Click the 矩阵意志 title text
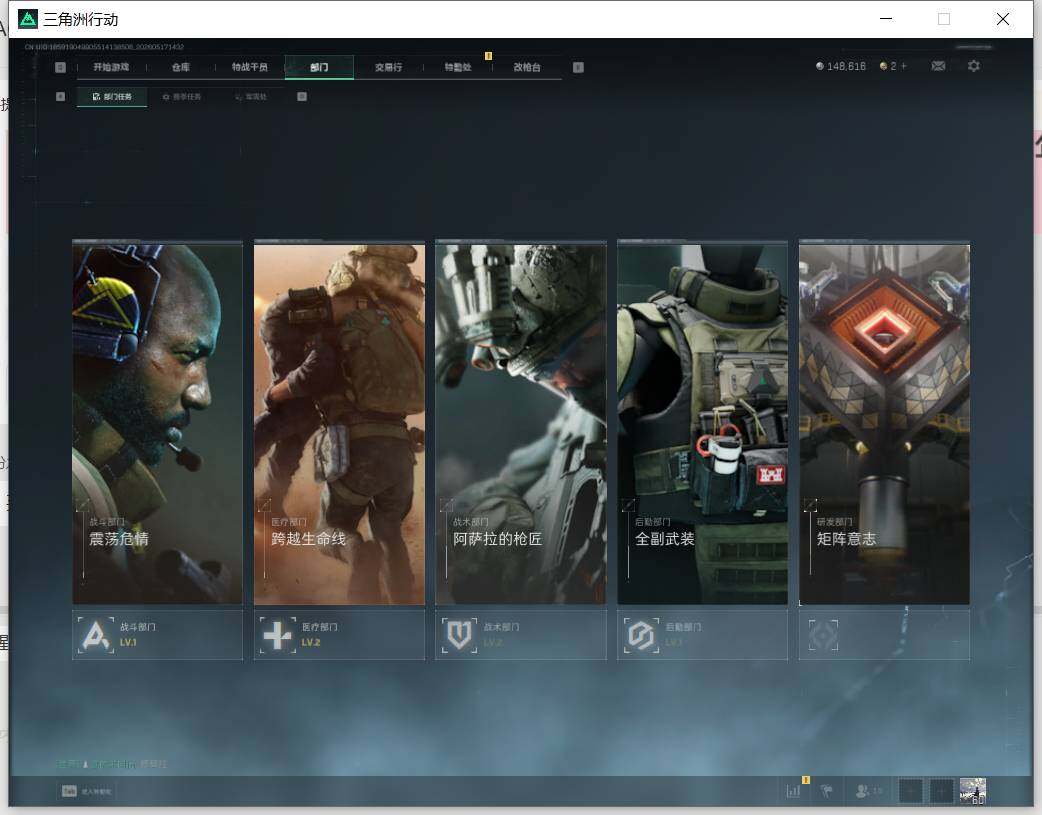The height and width of the screenshot is (815, 1042). coord(847,539)
